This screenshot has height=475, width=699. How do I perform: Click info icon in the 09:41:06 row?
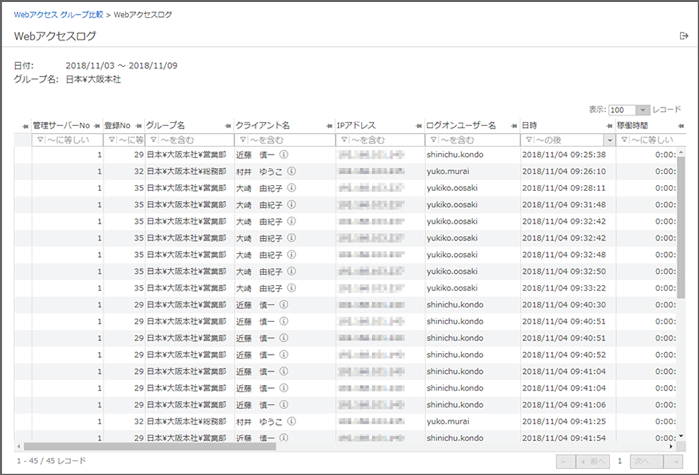click(284, 405)
